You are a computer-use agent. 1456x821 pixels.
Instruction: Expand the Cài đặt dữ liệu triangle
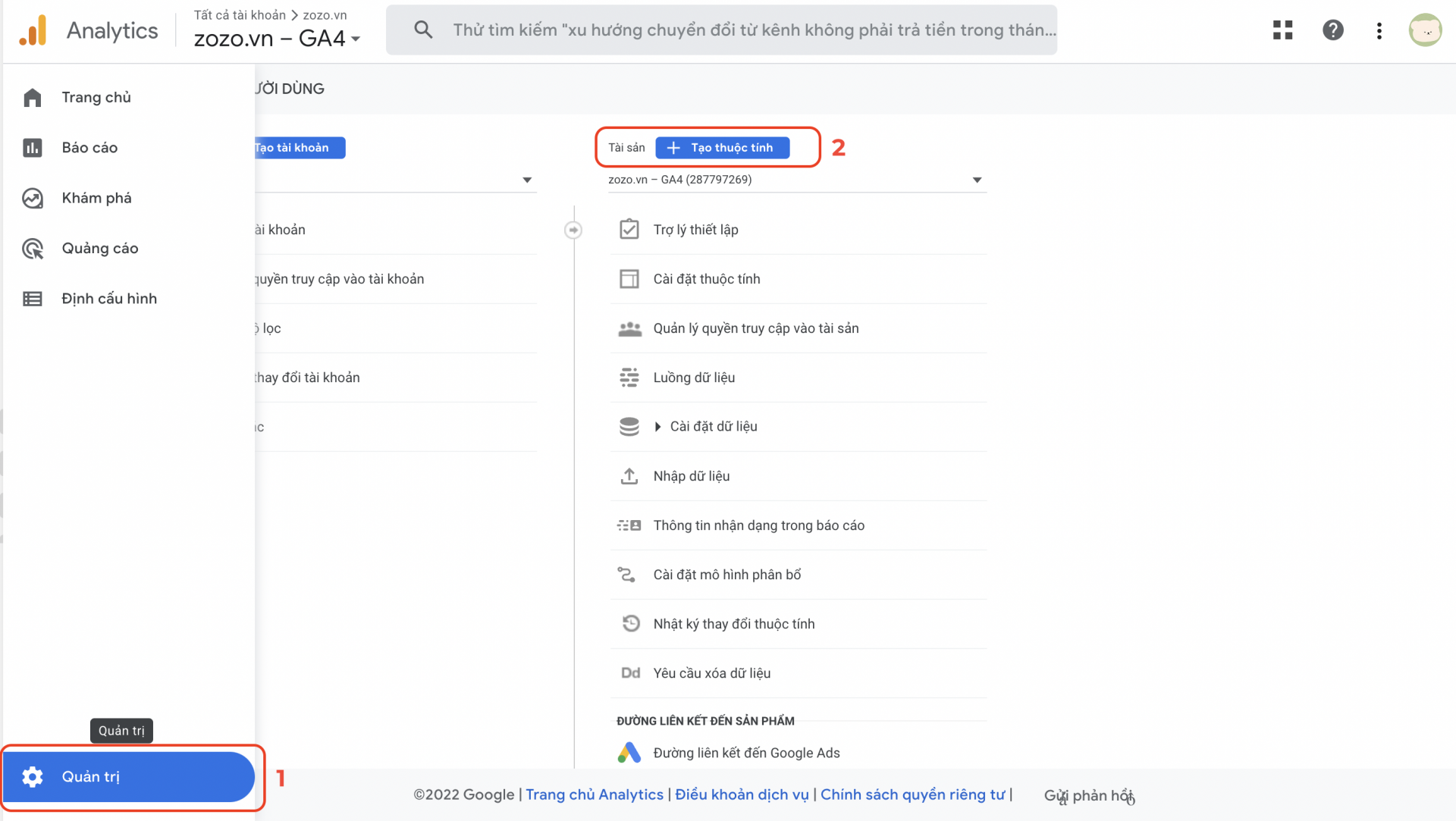[657, 427]
